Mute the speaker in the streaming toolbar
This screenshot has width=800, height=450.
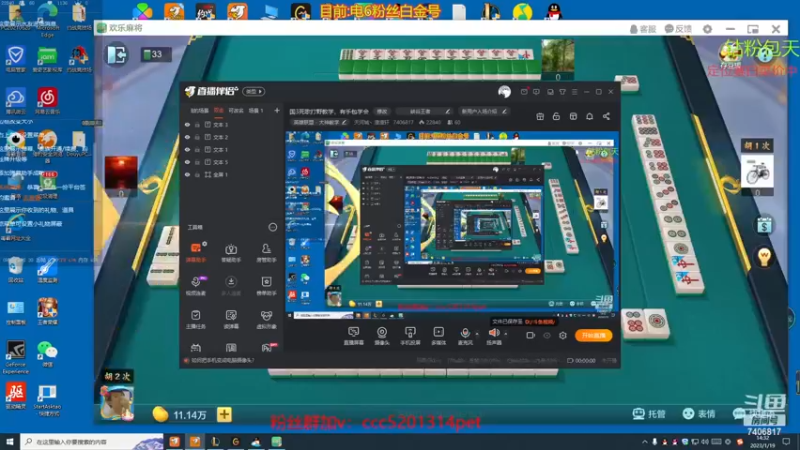(493, 335)
